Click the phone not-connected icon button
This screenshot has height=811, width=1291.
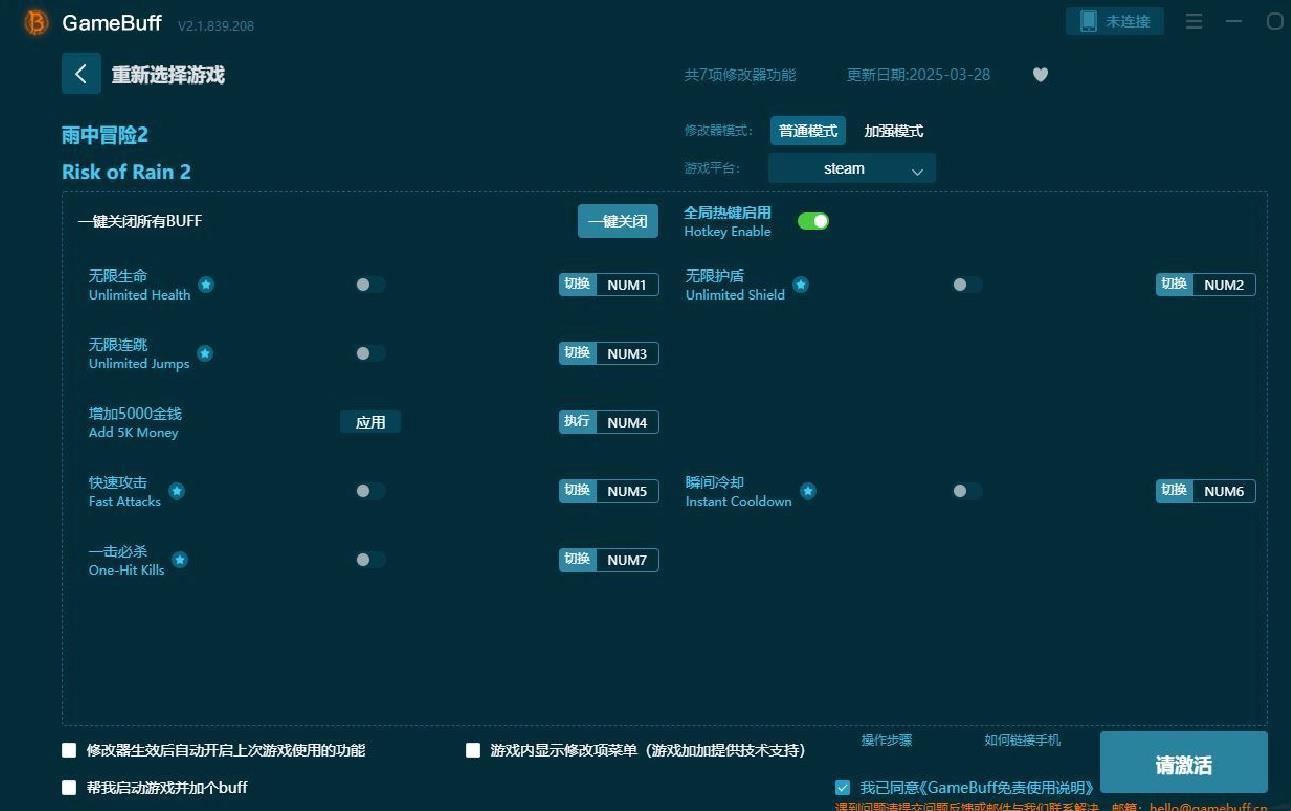(1115, 21)
